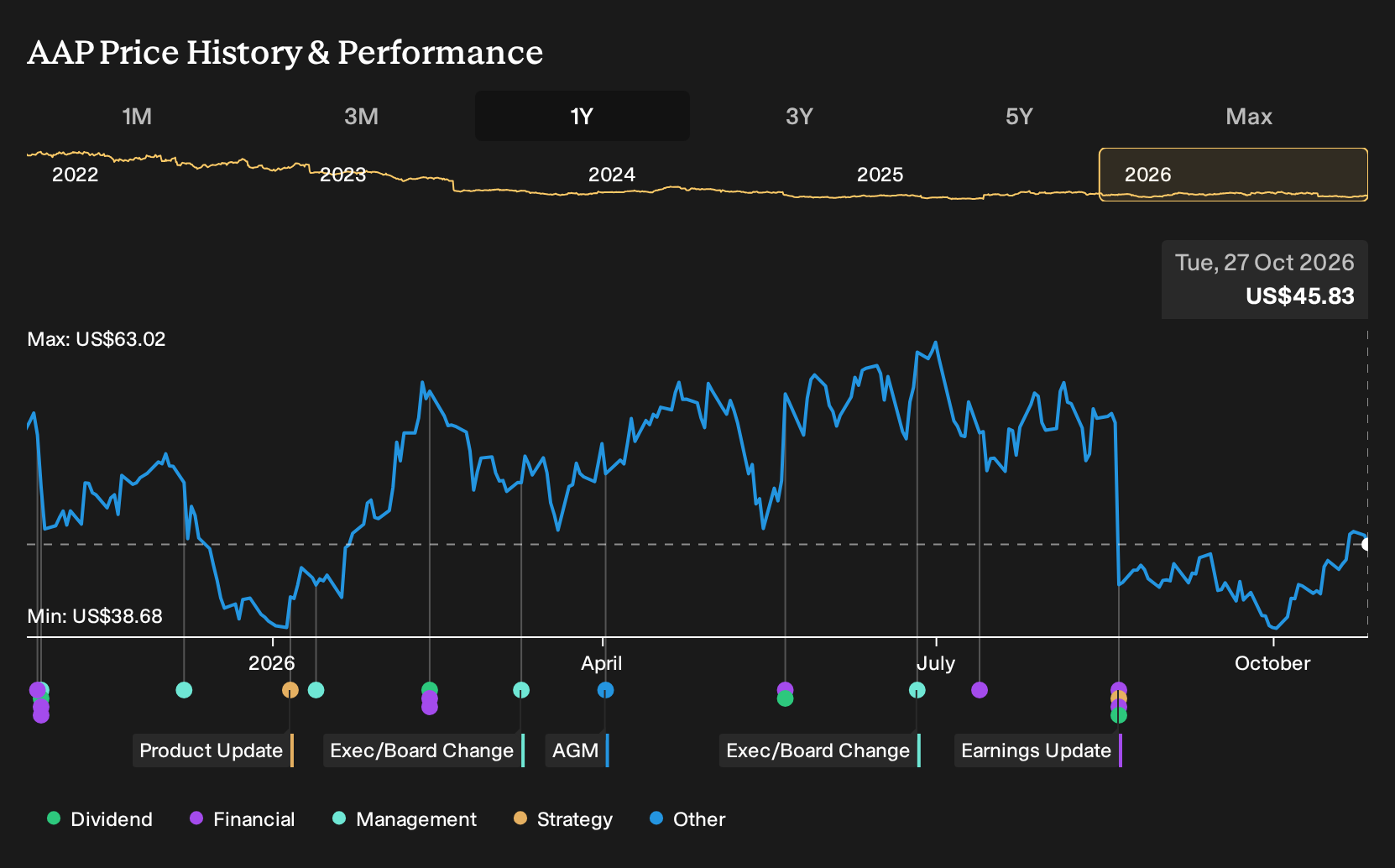
Task: Select the 1M time range tab
Action: coord(137,116)
